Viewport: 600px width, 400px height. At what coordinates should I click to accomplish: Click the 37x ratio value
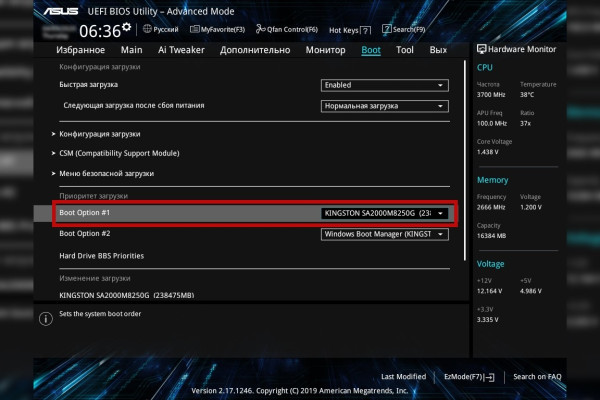click(525, 123)
